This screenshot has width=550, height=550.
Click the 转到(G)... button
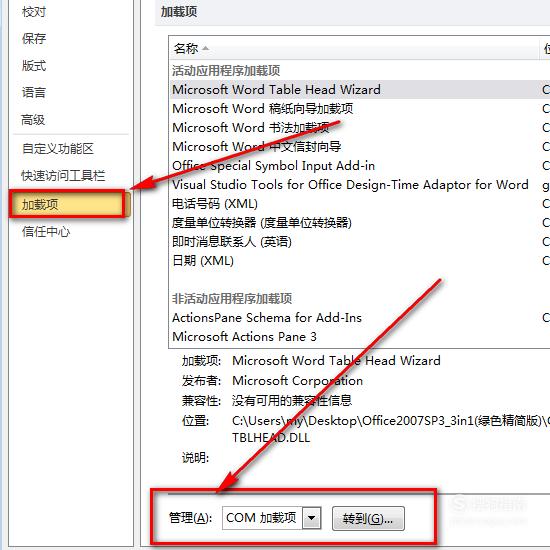[x=368, y=518]
